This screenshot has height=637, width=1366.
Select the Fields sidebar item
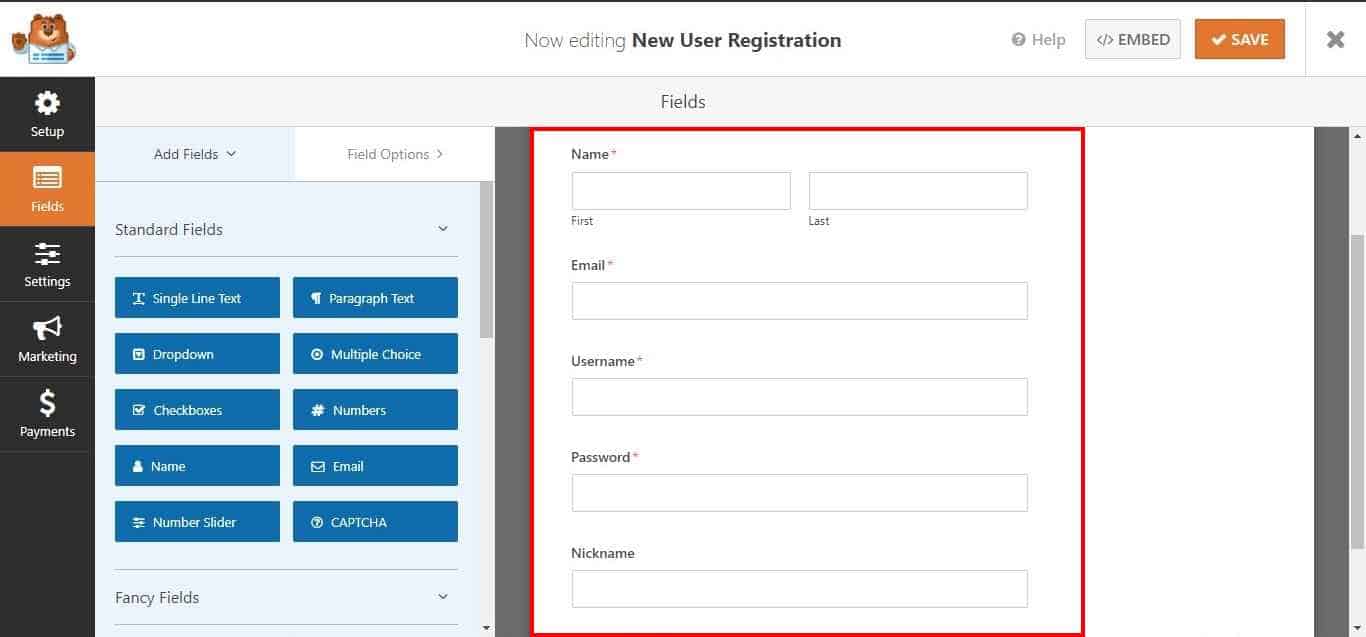point(47,189)
